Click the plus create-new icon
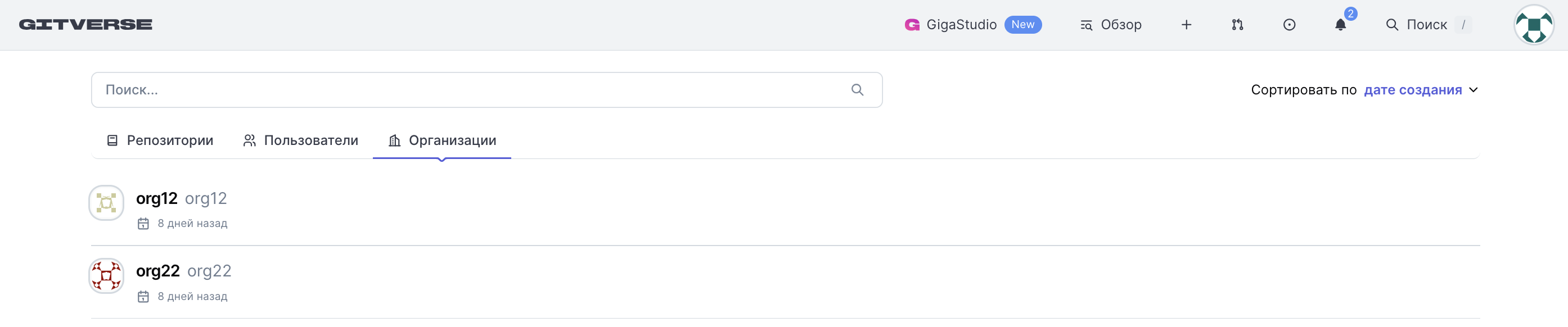This screenshot has width=1568, height=327. coord(1186,25)
